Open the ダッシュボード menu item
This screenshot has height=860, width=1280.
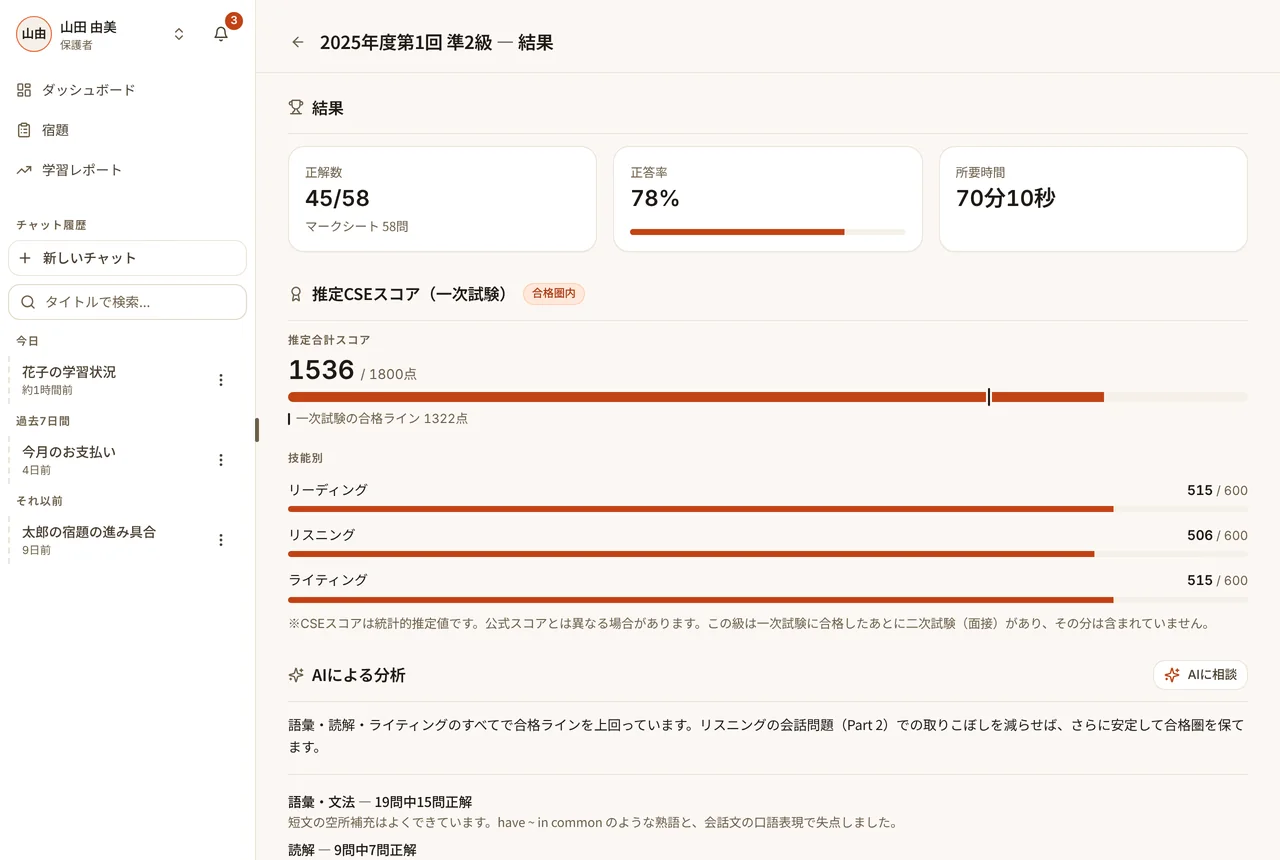coord(128,90)
